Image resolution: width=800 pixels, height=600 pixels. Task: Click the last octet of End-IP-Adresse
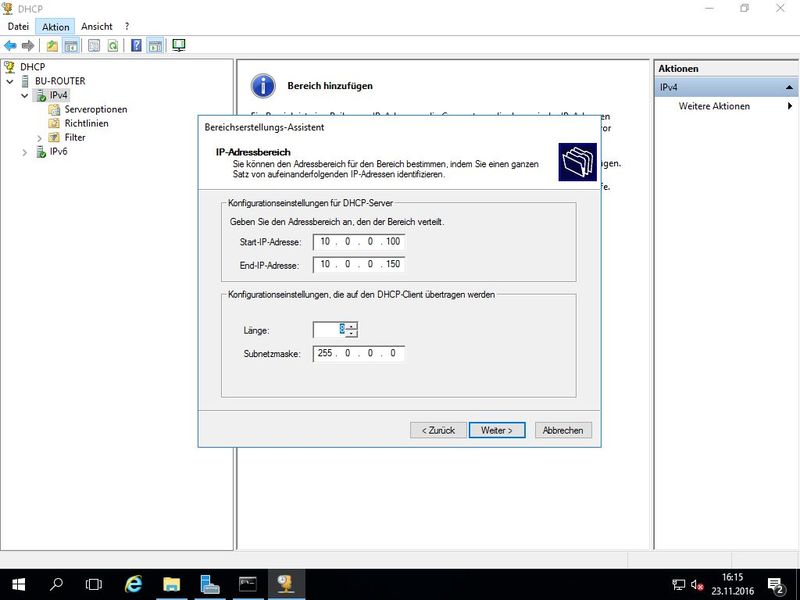point(392,264)
